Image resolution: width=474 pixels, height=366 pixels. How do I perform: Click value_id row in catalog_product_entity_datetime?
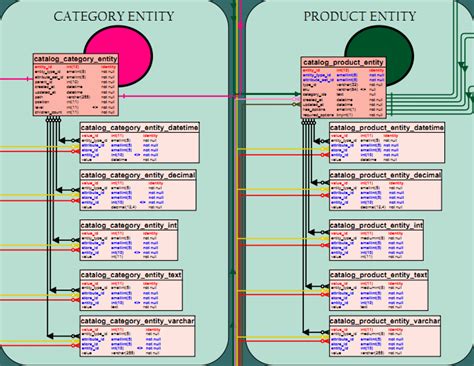pos(387,136)
